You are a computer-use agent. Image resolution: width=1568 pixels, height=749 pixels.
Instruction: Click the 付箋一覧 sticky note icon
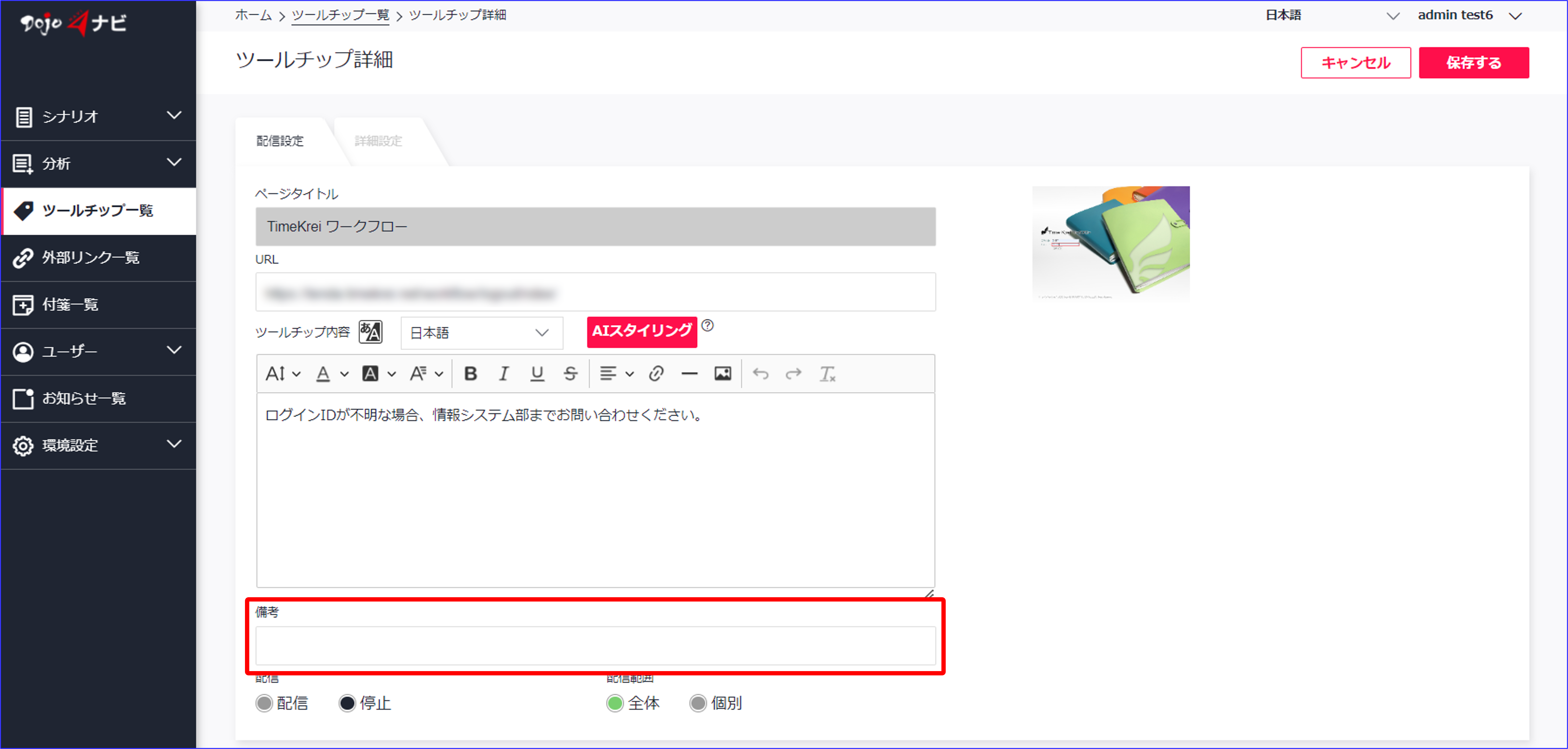[x=23, y=305]
